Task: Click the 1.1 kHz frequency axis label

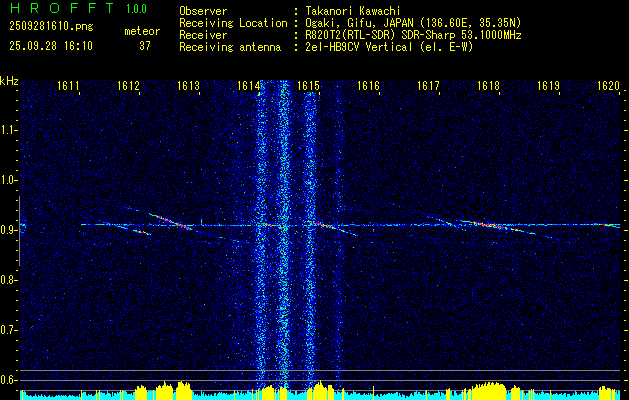Action: (x=9, y=130)
